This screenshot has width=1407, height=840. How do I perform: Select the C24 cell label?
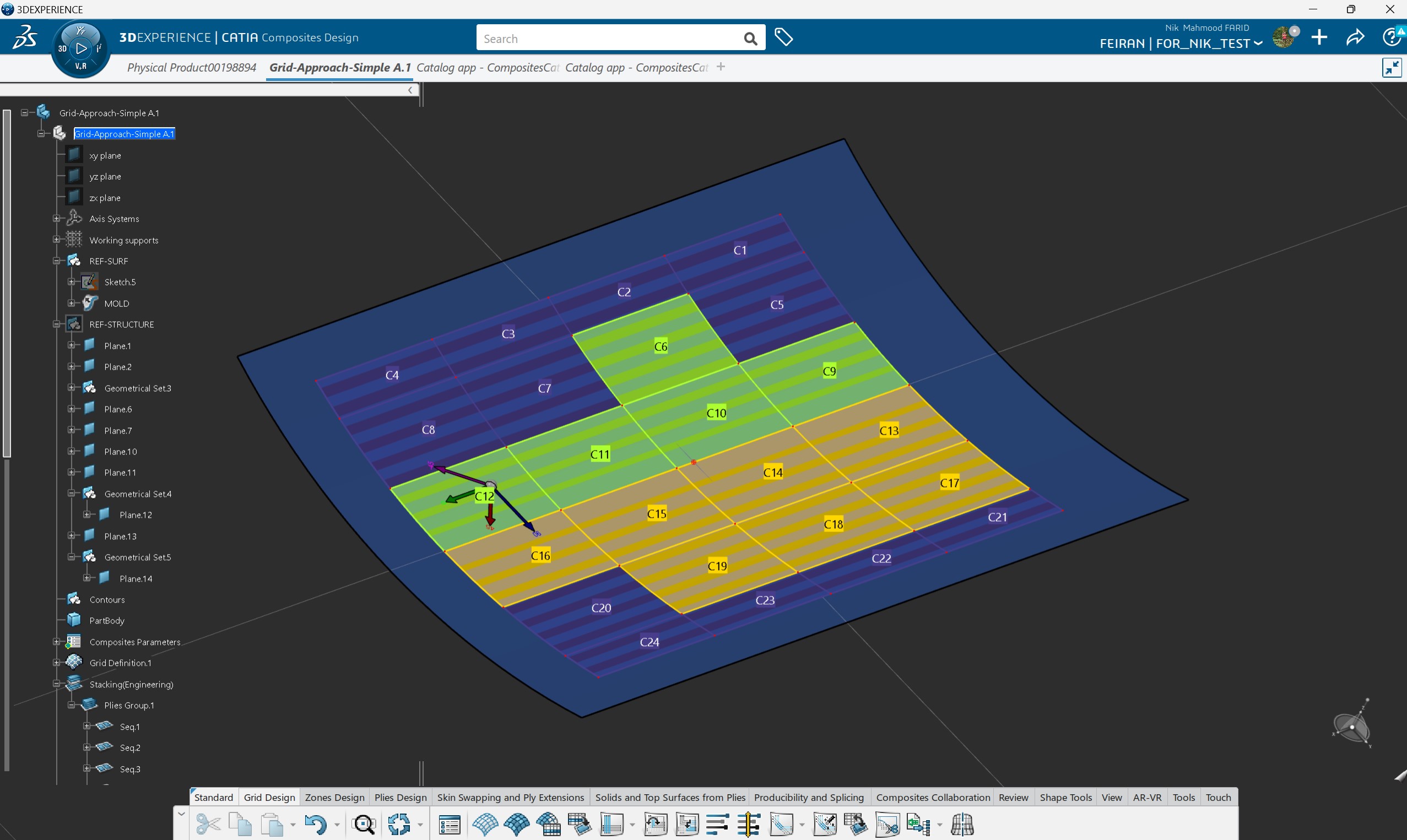649,642
